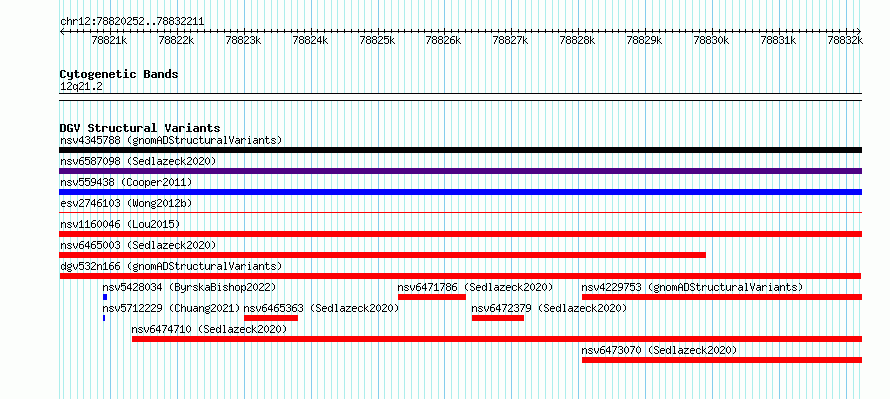The image size is (890, 399).
Task: Select the purple nsv6587098 variant bar
Action: click(460, 171)
